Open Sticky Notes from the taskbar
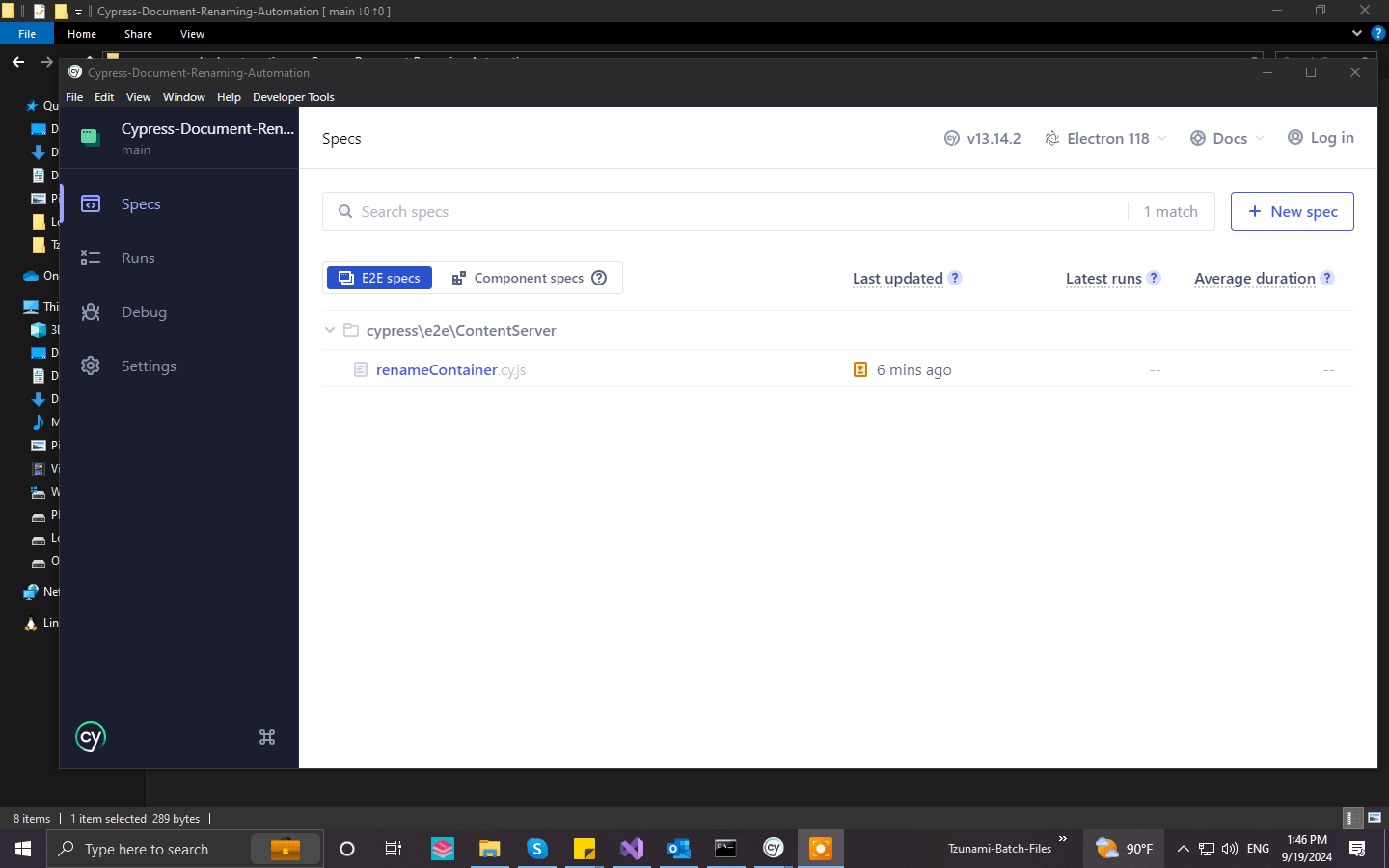This screenshot has height=868, width=1389. (x=585, y=849)
